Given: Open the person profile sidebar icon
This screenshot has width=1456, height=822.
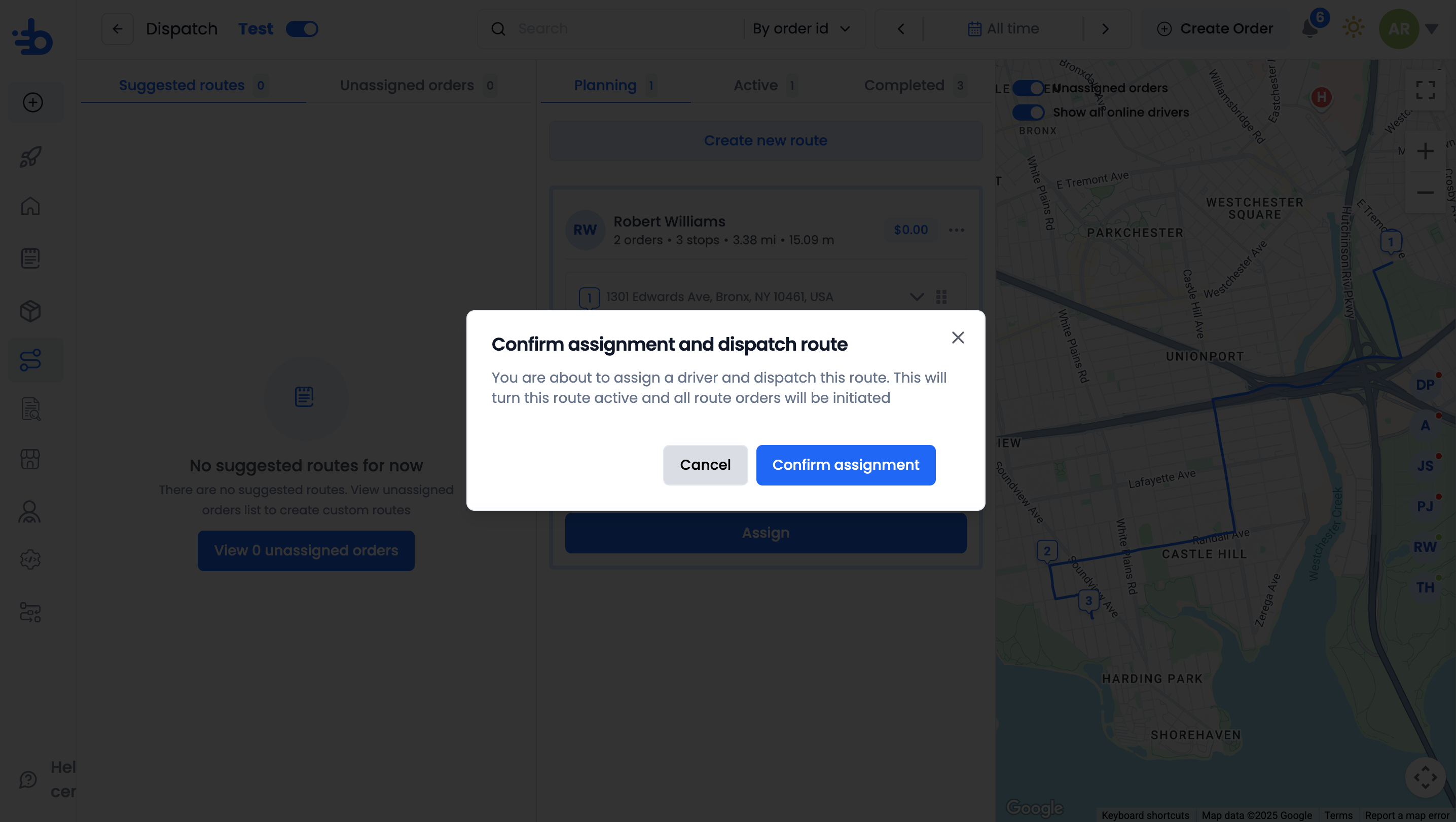Looking at the screenshot, I should pos(29,511).
